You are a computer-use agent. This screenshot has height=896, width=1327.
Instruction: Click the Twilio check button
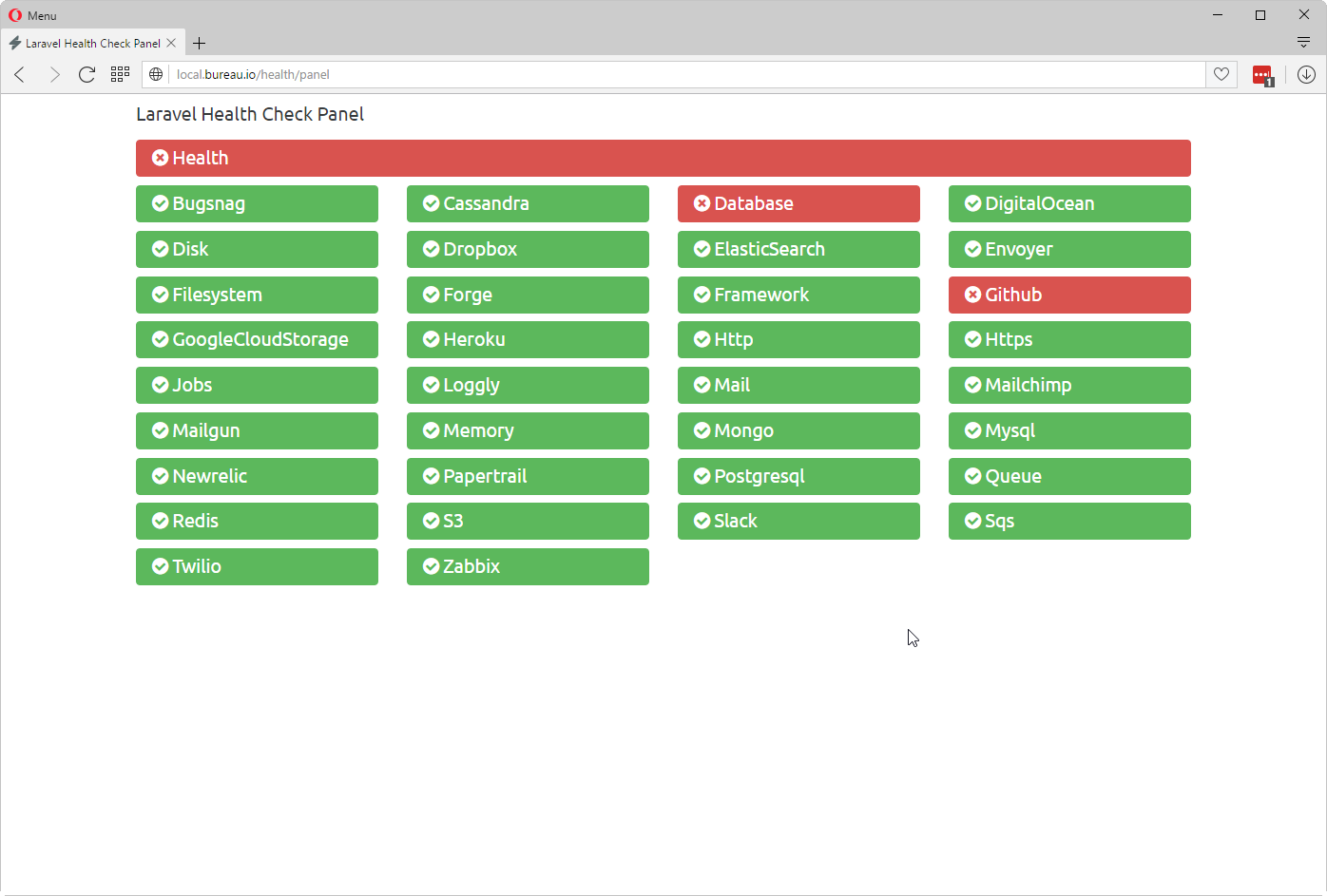(x=257, y=566)
